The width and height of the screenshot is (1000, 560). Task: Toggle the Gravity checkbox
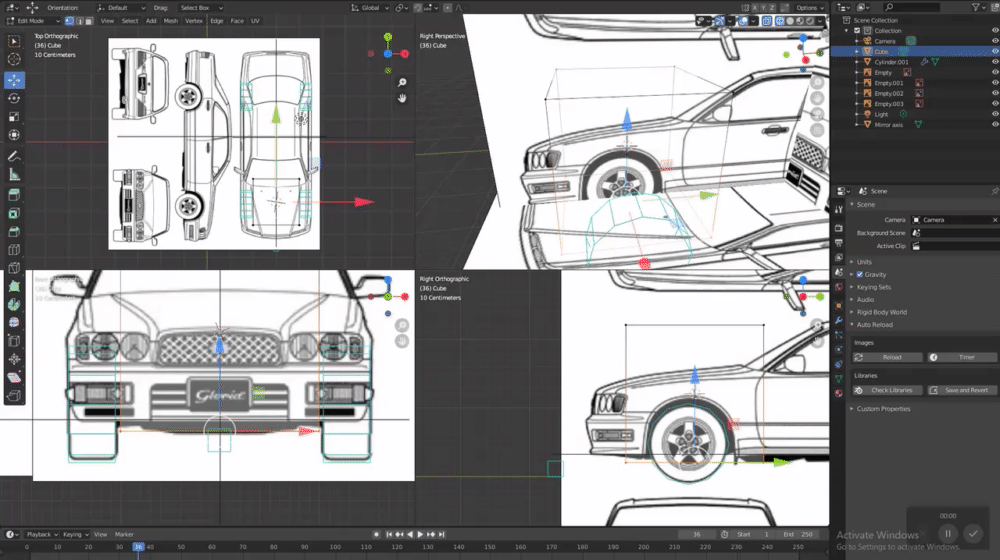pyautogui.click(x=860, y=274)
